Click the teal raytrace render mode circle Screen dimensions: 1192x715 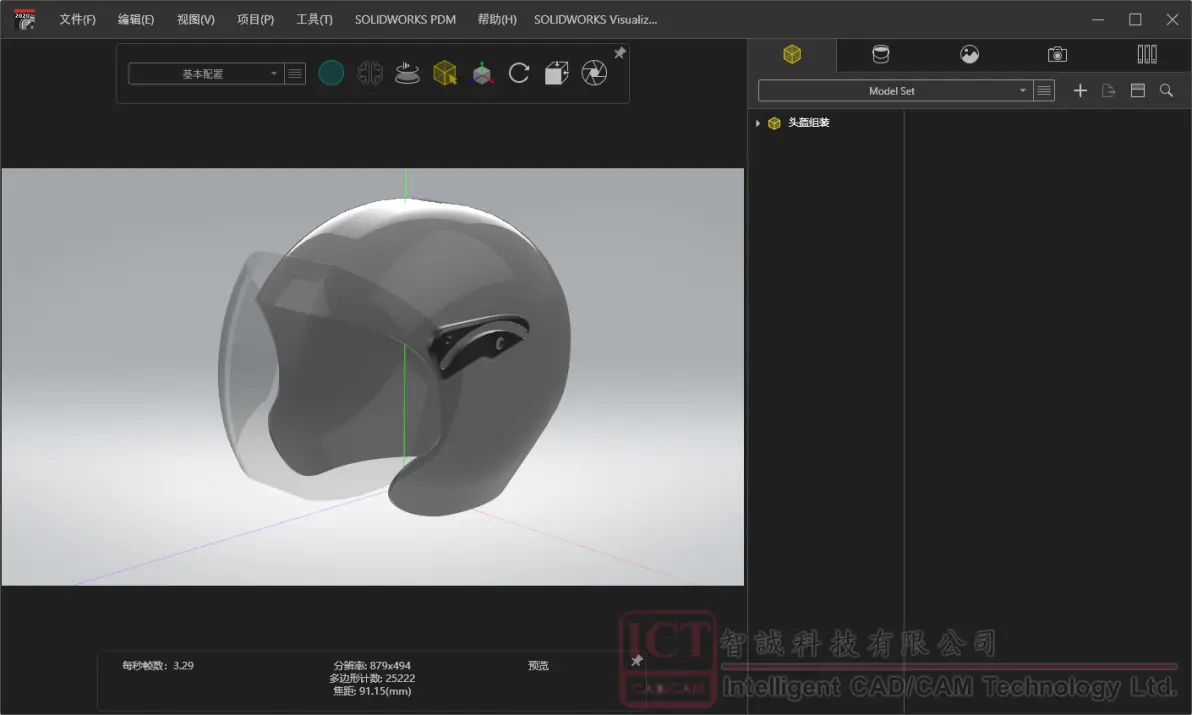pyautogui.click(x=331, y=74)
